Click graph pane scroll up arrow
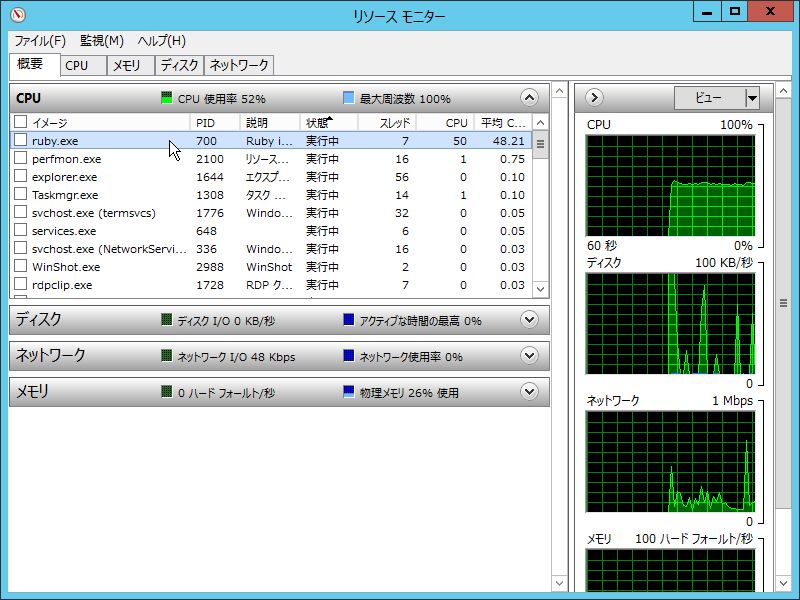The height and width of the screenshot is (600, 800). tap(783, 91)
